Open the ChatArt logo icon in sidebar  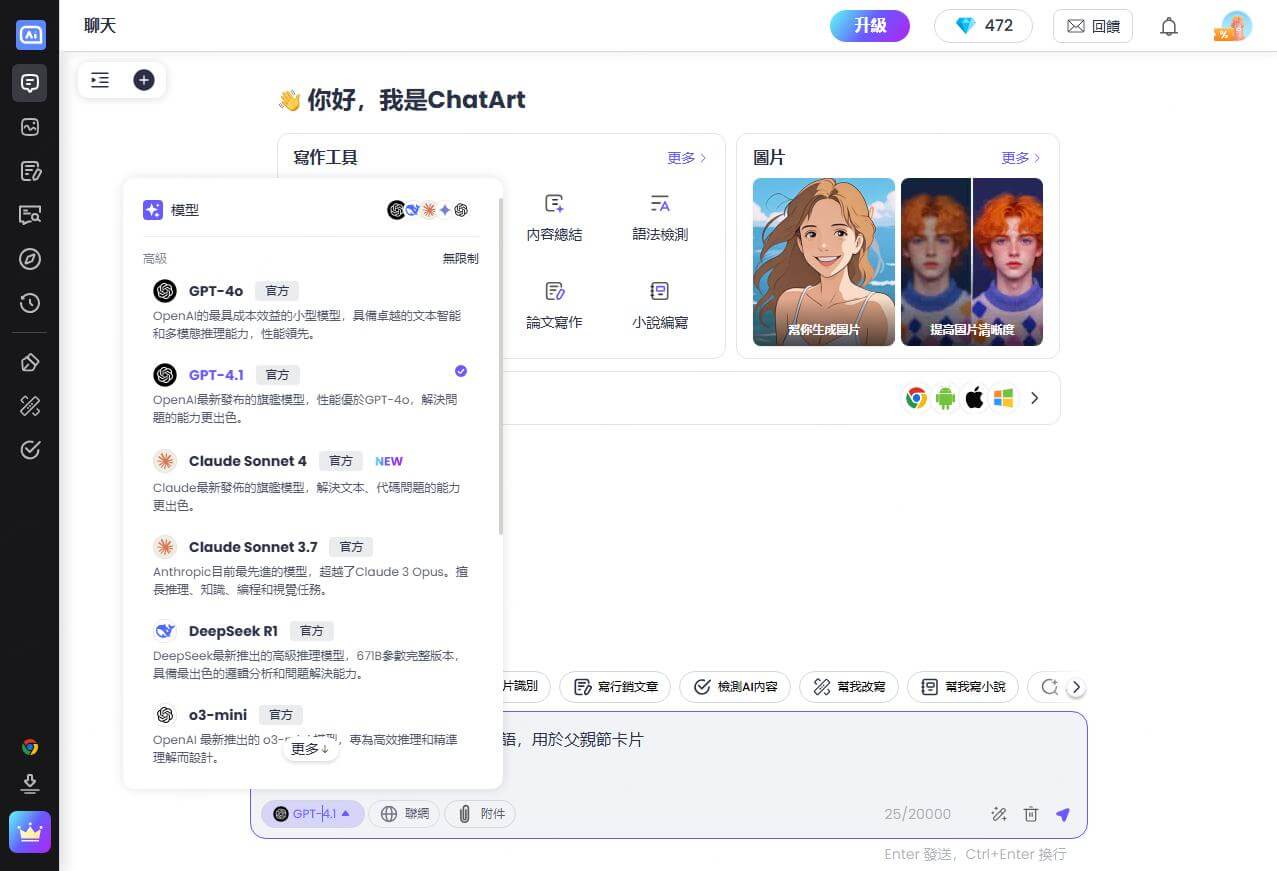(x=30, y=34)
